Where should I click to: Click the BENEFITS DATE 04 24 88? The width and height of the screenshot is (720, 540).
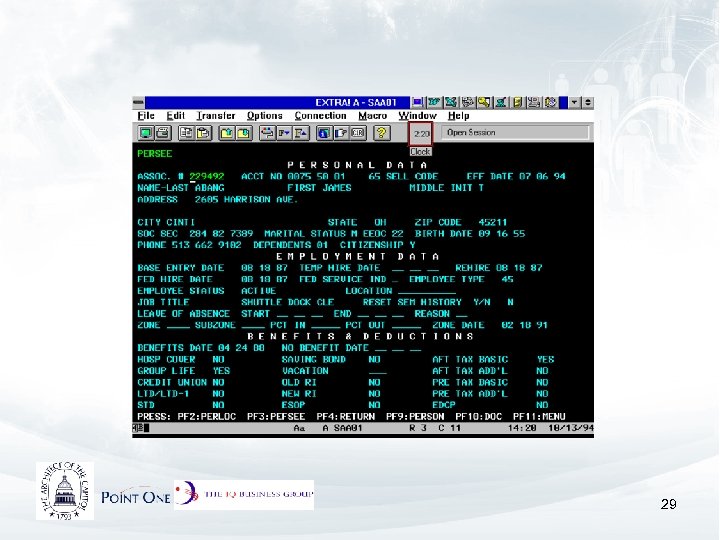[x=242, y=348]
